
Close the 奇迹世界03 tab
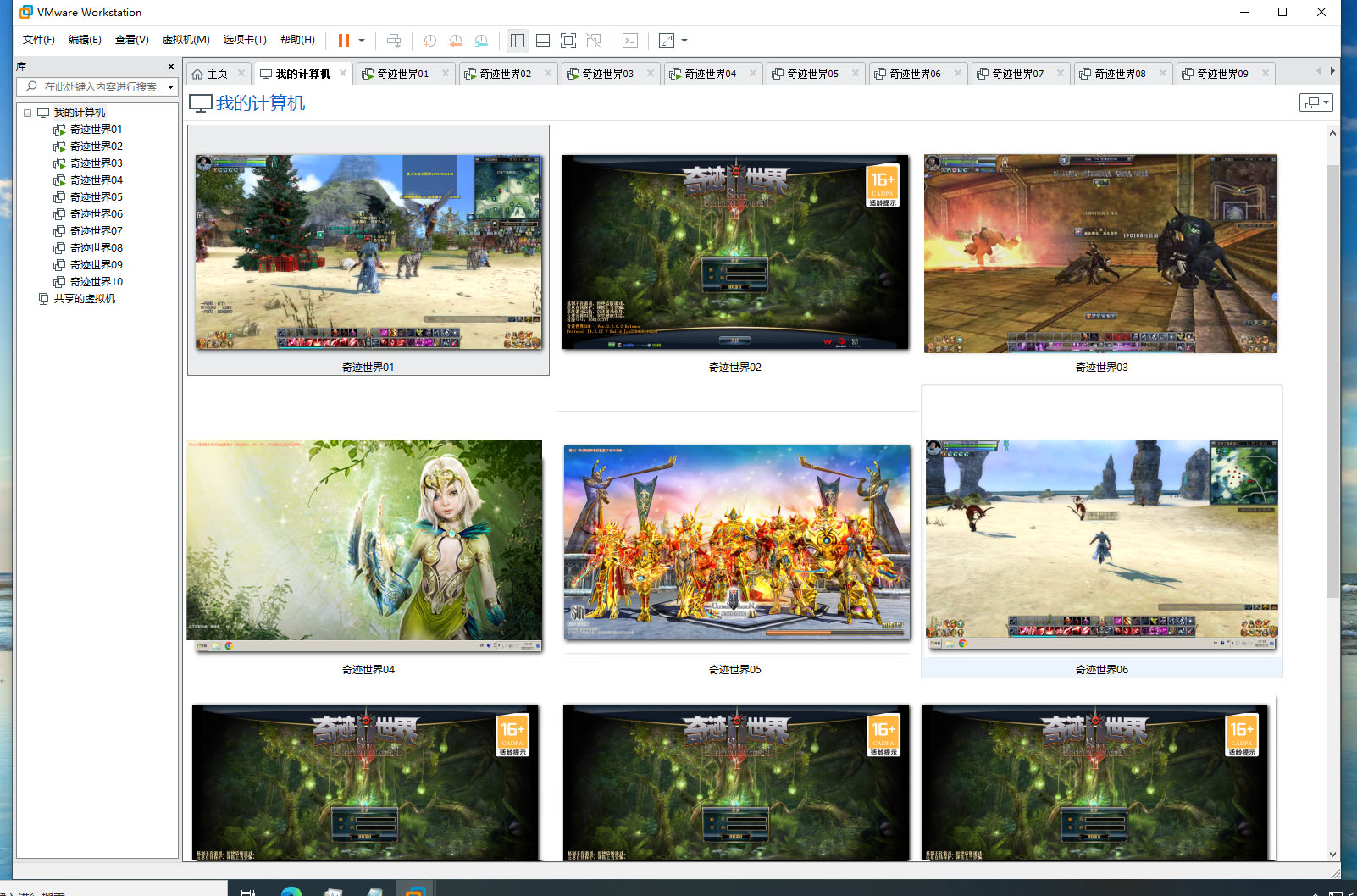pyautogui.click(x=651, y=73)
